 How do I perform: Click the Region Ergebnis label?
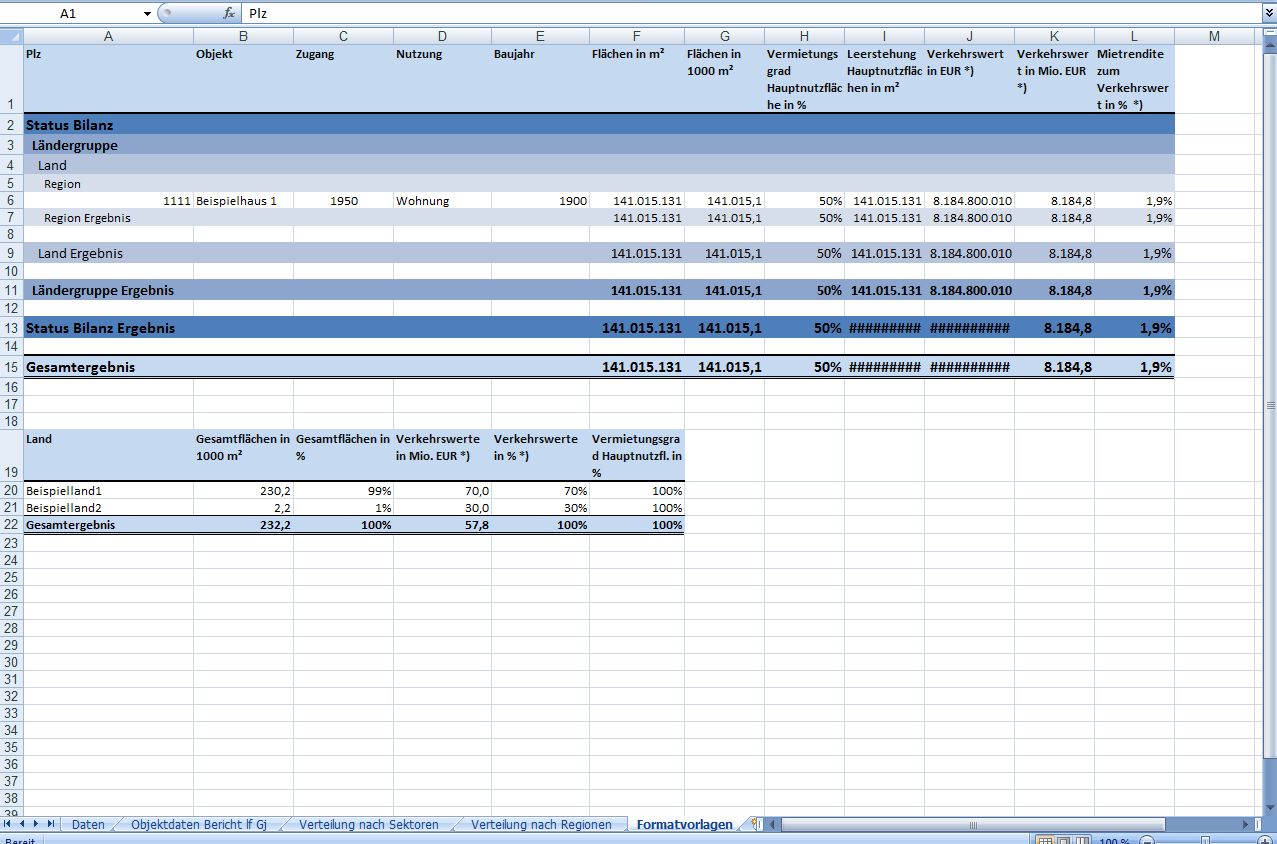(x=87, y=218)
